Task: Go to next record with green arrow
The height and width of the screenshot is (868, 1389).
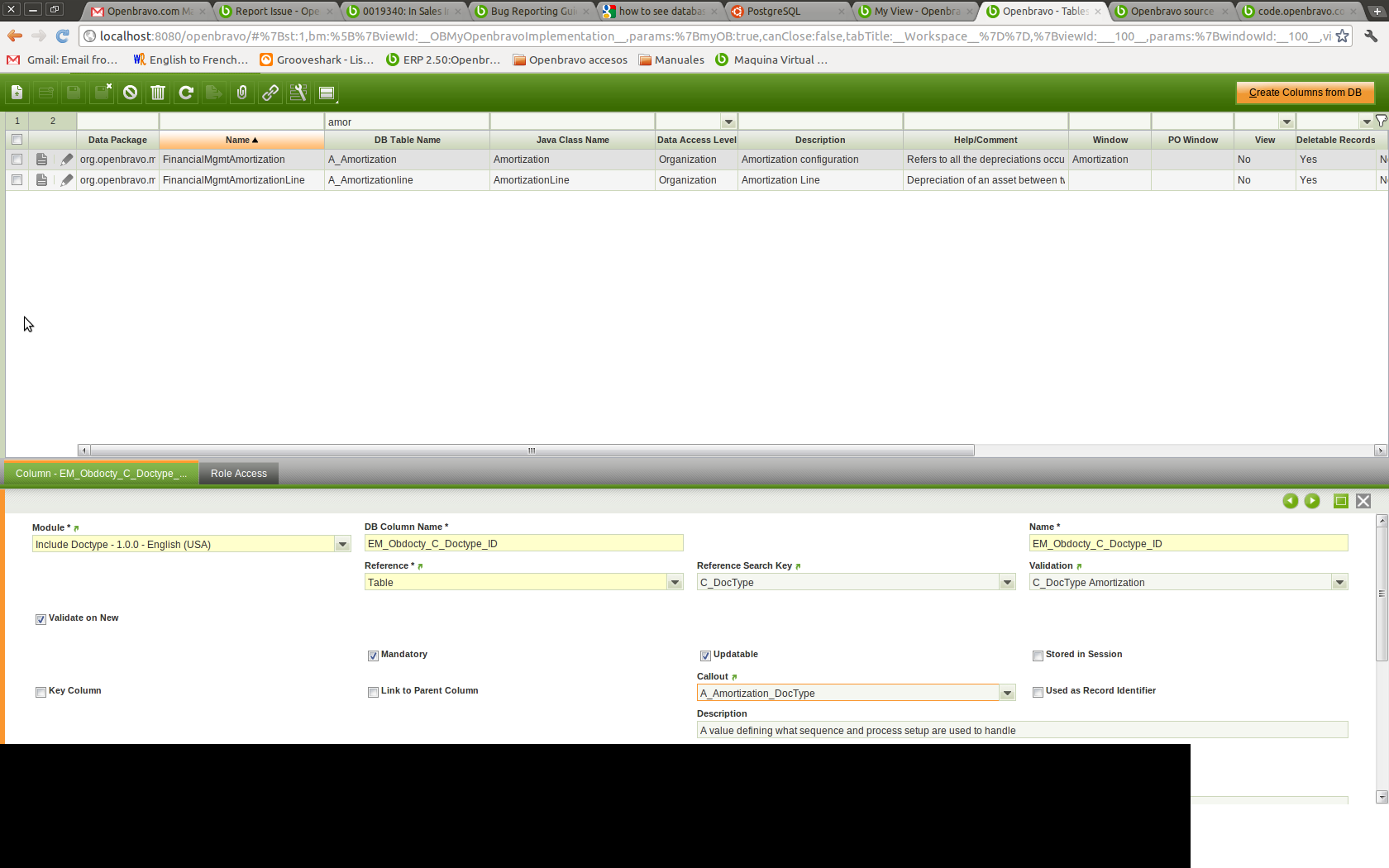Action: (x=1312, y=501)
